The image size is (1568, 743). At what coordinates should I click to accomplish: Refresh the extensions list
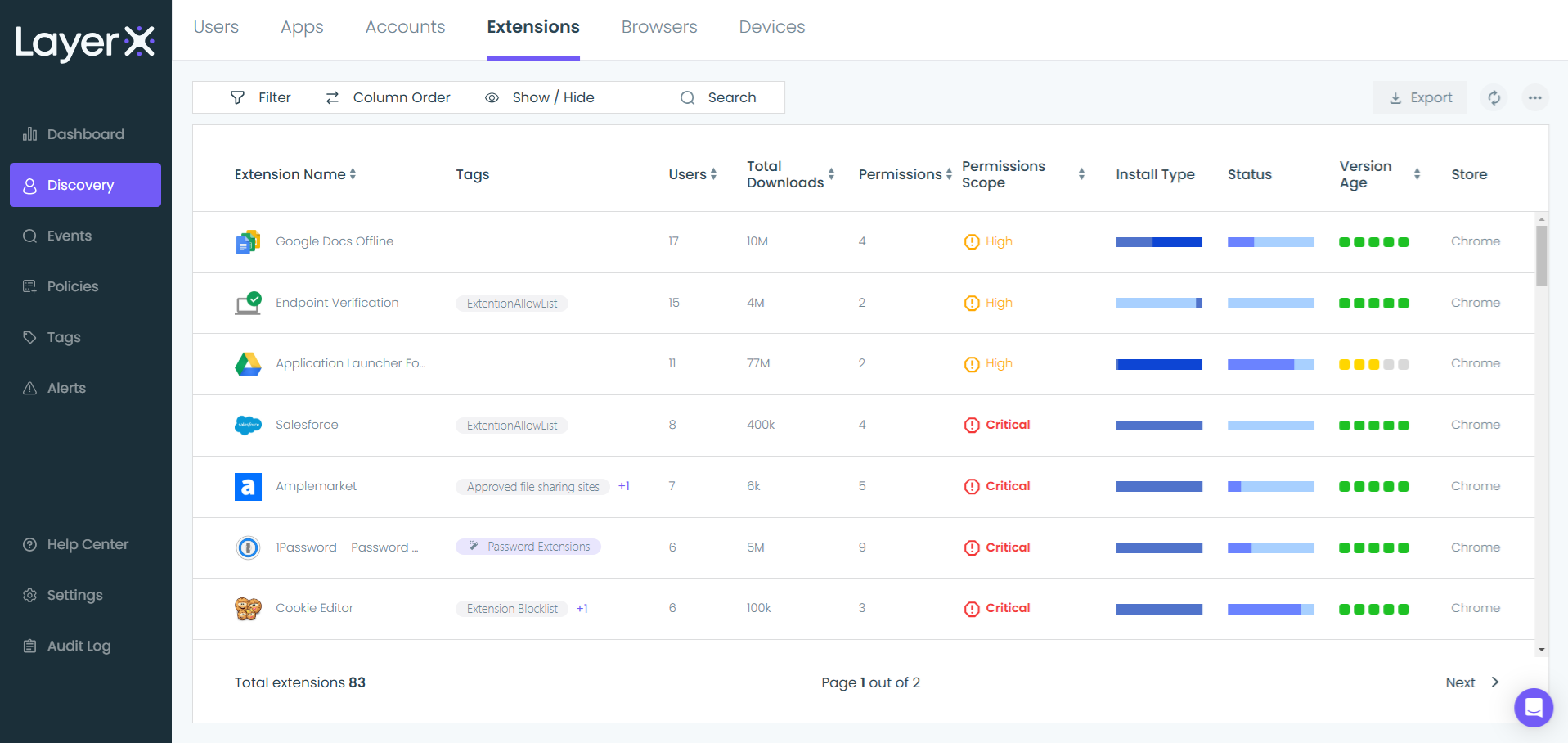tap(1494, 97)
